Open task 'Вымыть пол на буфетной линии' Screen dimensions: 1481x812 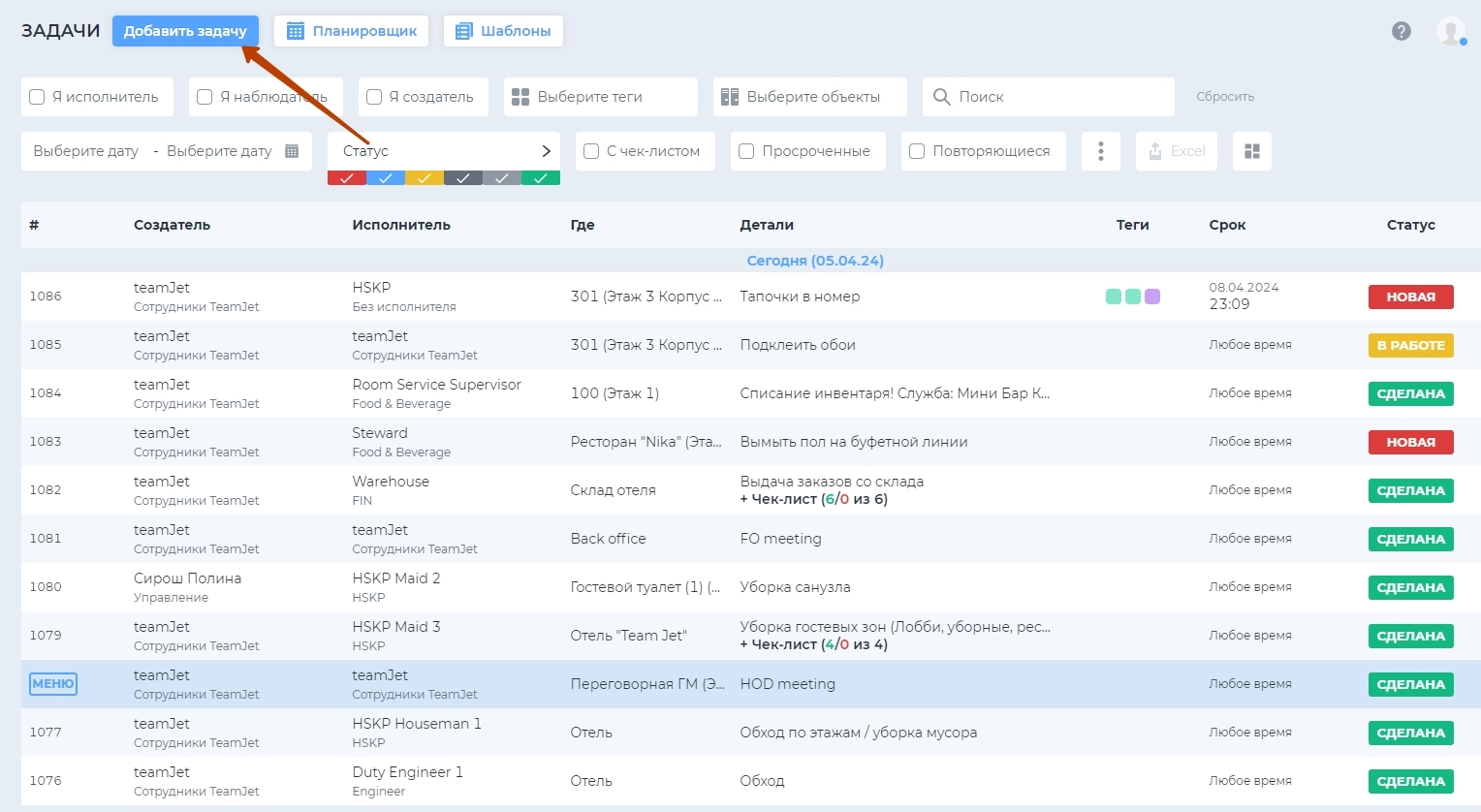click(x=854, y=442)
